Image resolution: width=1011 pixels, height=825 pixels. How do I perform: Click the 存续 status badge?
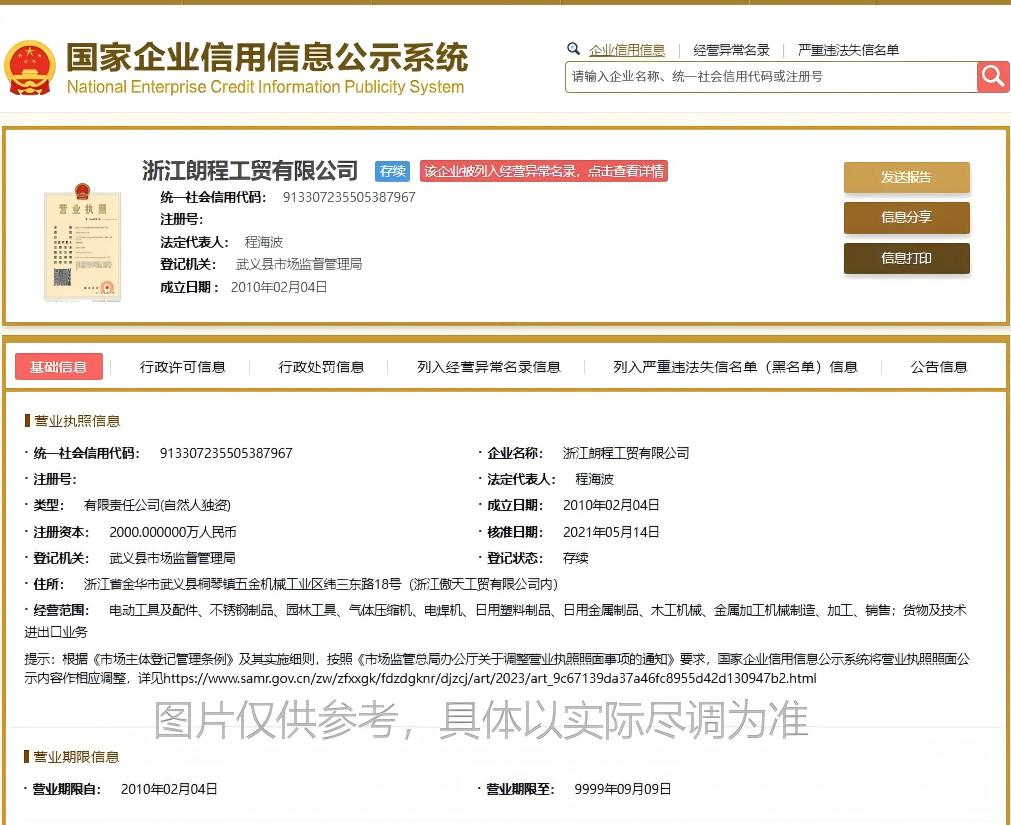click(x=392, y=171)
